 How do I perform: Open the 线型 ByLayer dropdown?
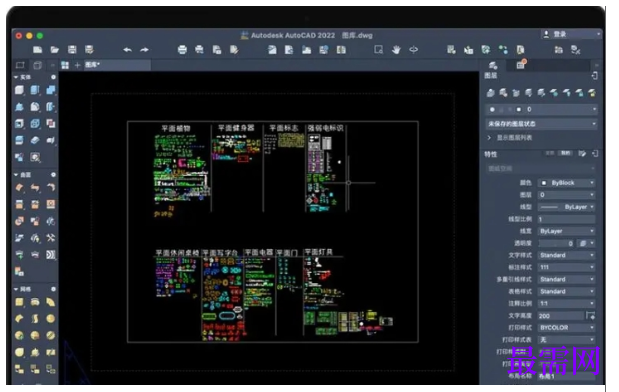pos(566,207)
